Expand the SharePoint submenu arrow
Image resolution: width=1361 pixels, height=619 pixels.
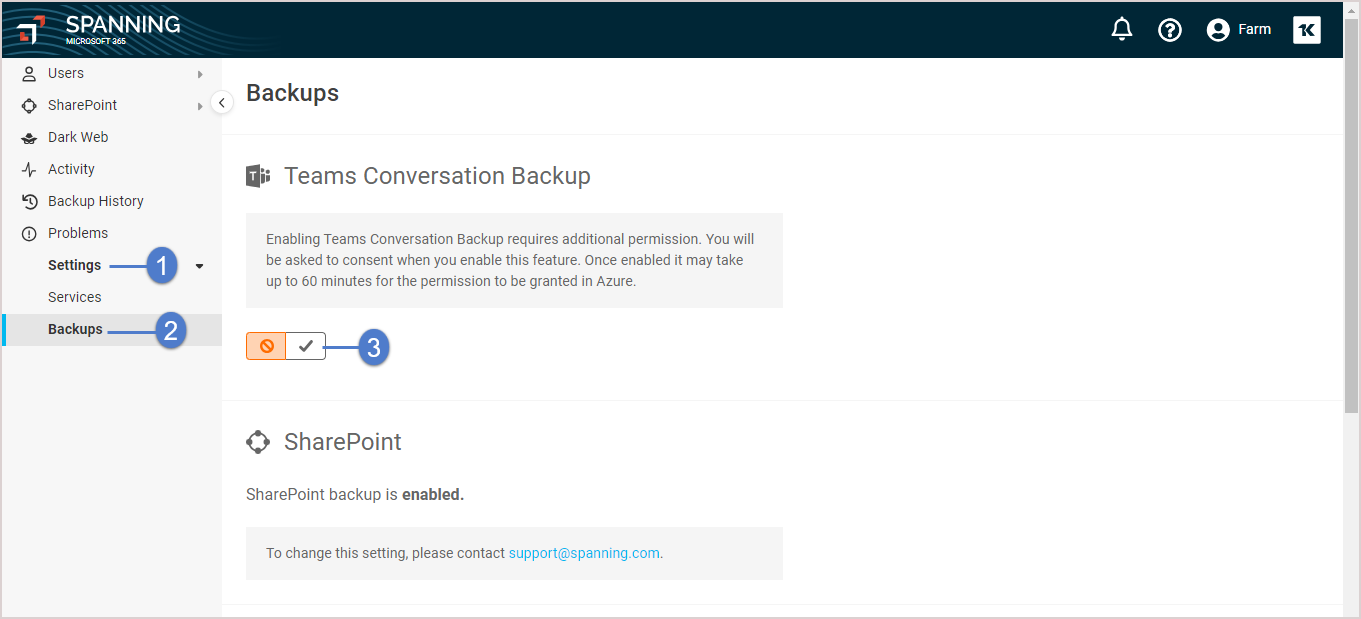pyautogui.click(x=200, y=106)
